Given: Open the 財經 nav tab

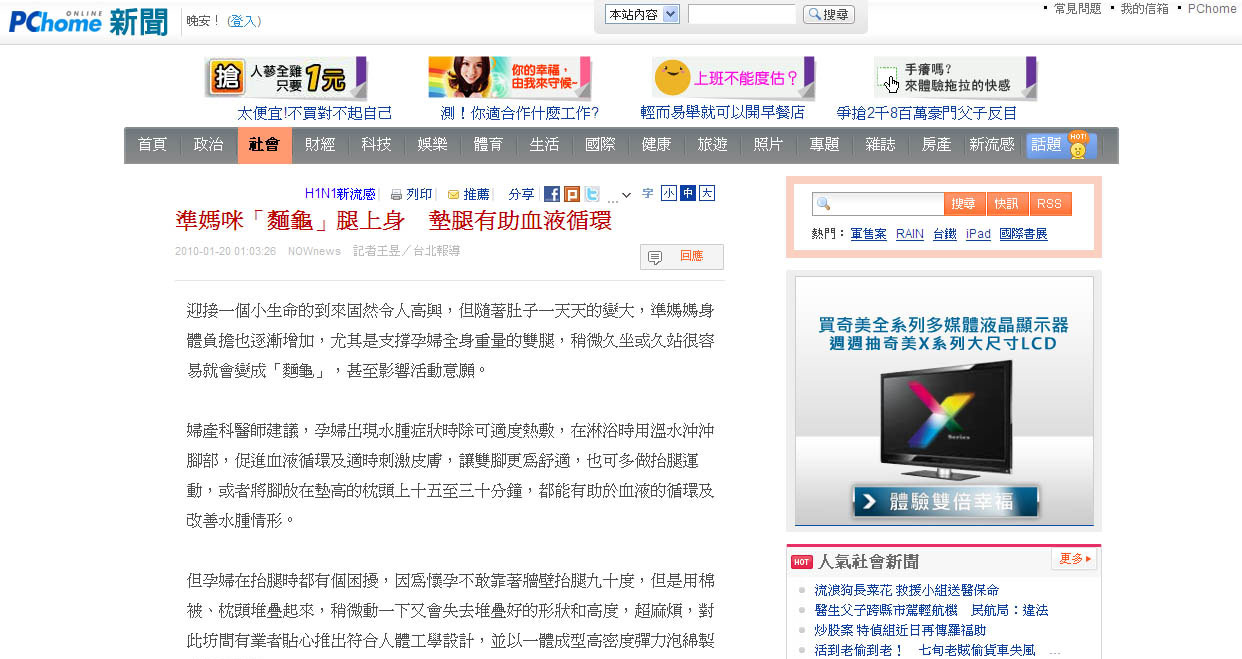Looking at the screenshot, I should pos(320,145).
